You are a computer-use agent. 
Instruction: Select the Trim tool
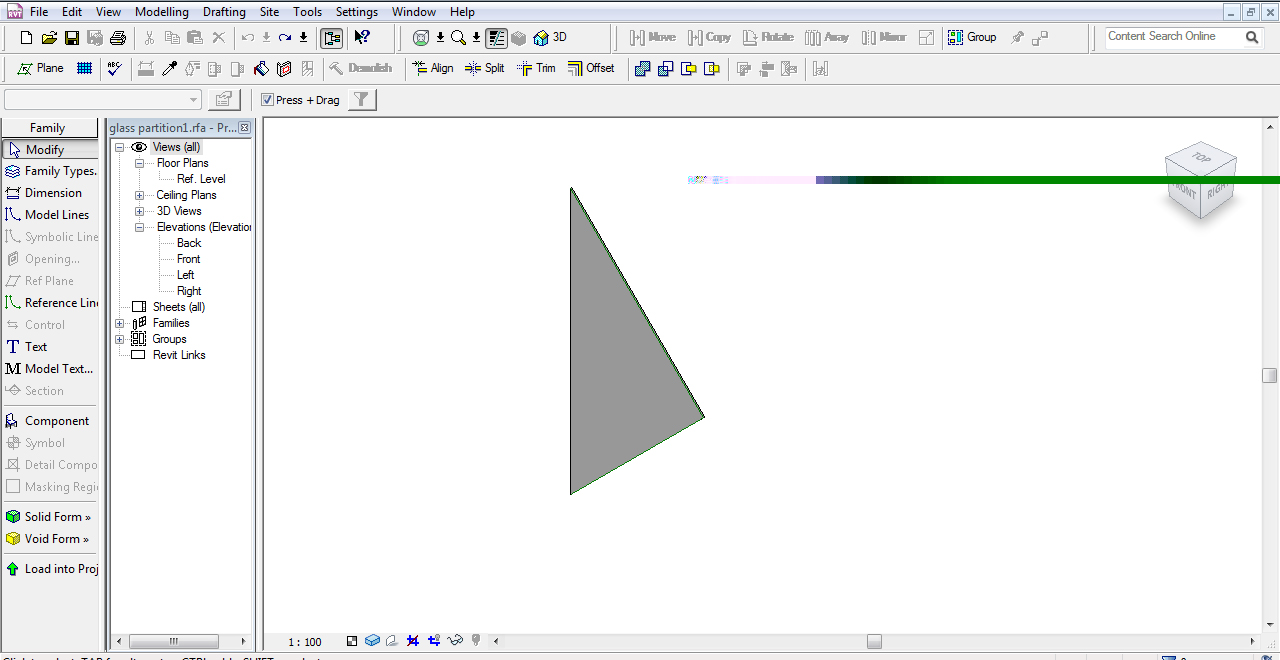click(x=536, y=68)
